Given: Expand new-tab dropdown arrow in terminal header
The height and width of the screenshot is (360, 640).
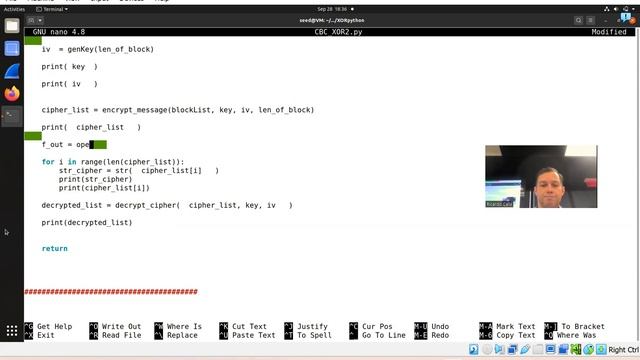Looking at the screenshot, I should 40,20.
